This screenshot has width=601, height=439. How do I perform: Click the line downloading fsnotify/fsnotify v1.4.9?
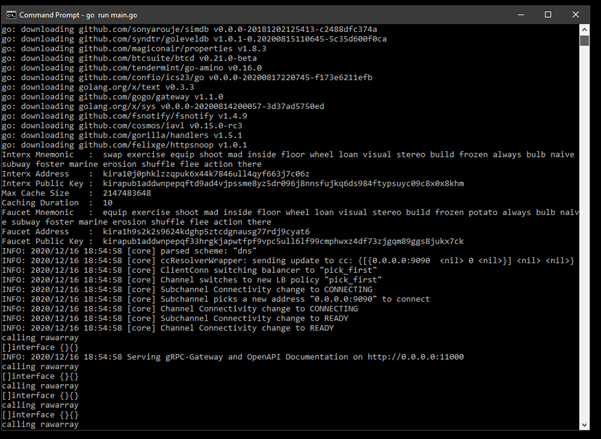point(124,116)
